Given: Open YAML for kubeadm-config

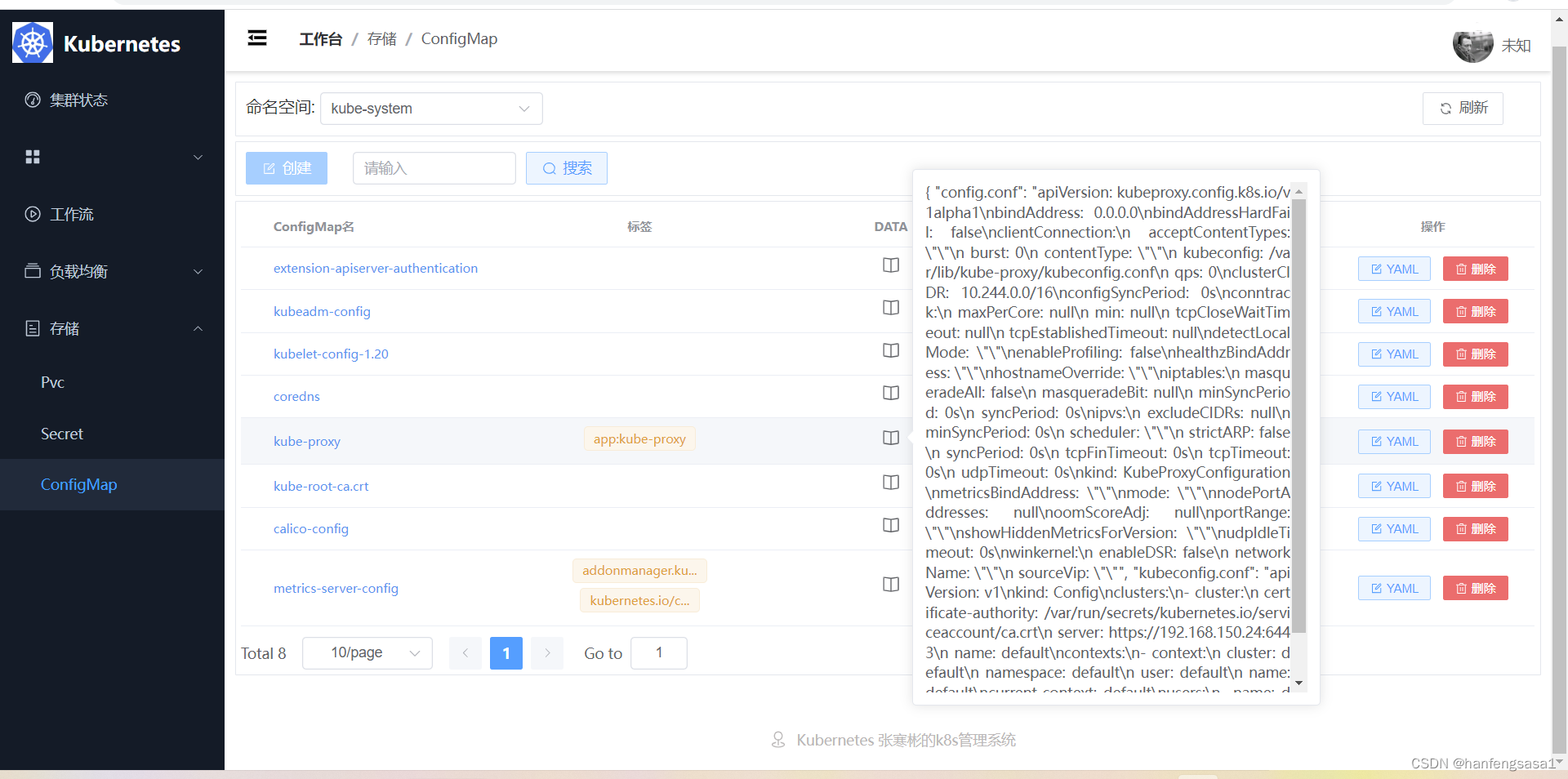Looking at the screenshot, I should pos(1394,311).
